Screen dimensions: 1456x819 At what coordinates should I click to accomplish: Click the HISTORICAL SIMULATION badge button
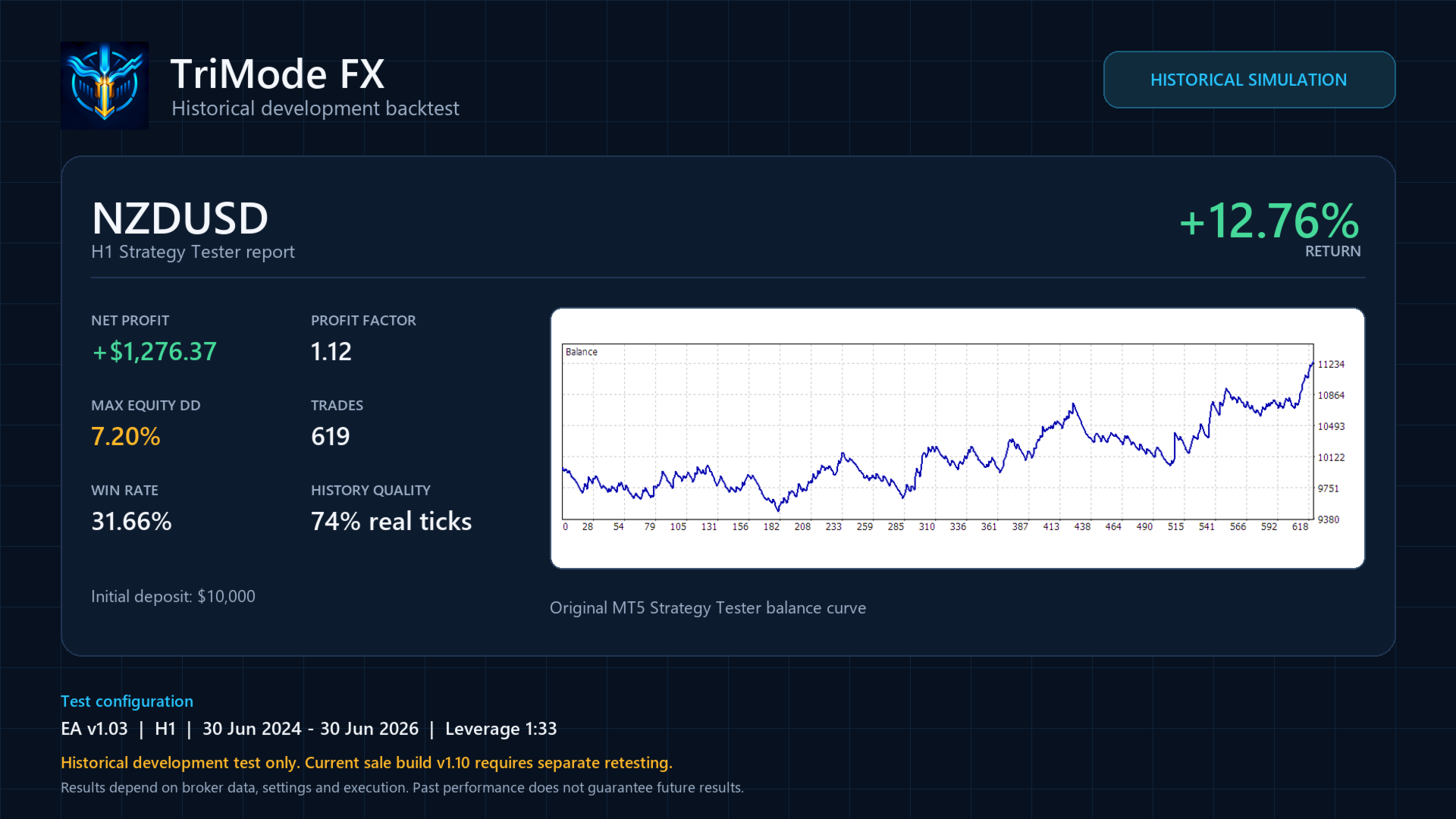click(1249, 80)
